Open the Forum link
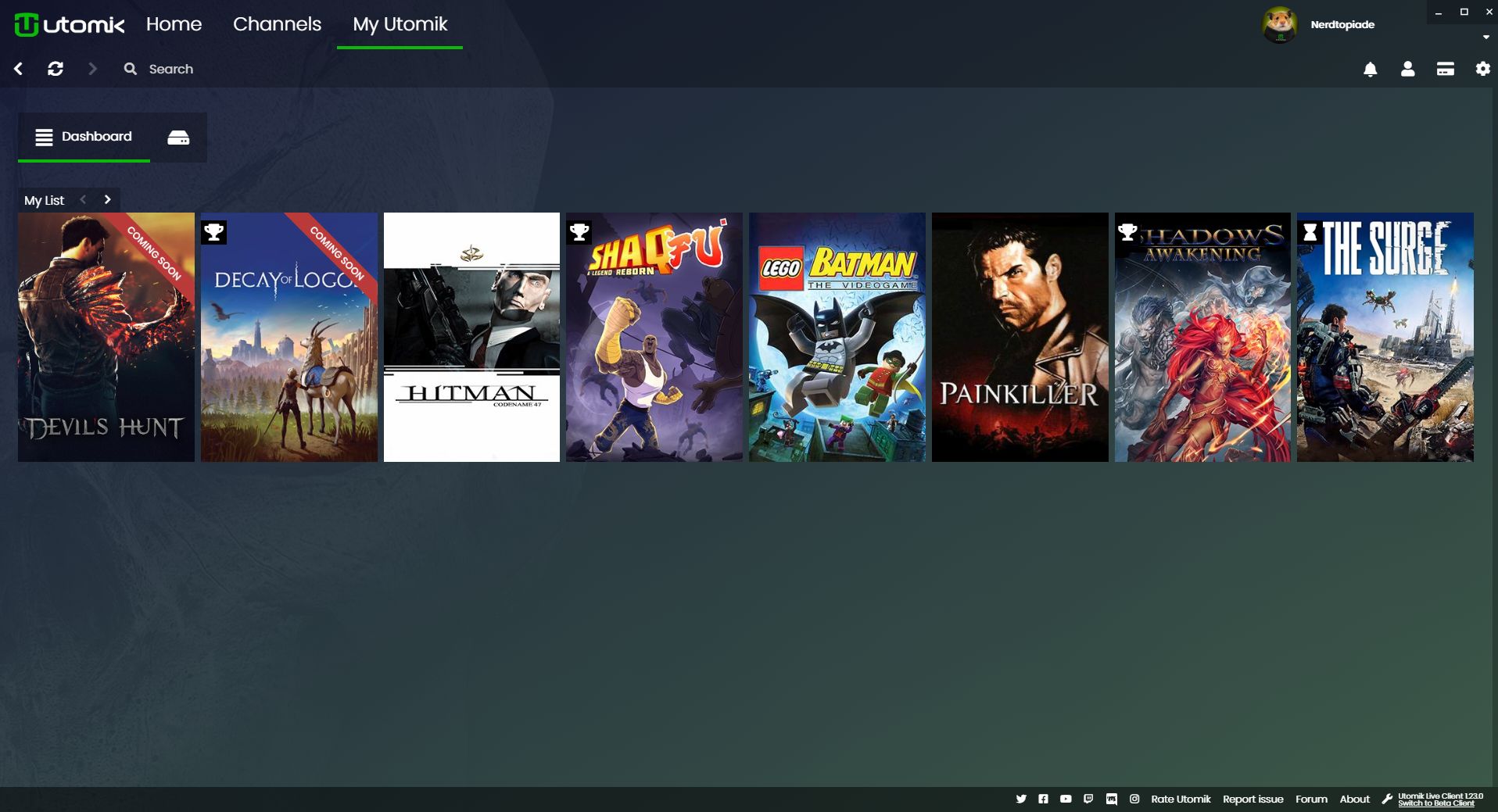 coord(1311,799)
